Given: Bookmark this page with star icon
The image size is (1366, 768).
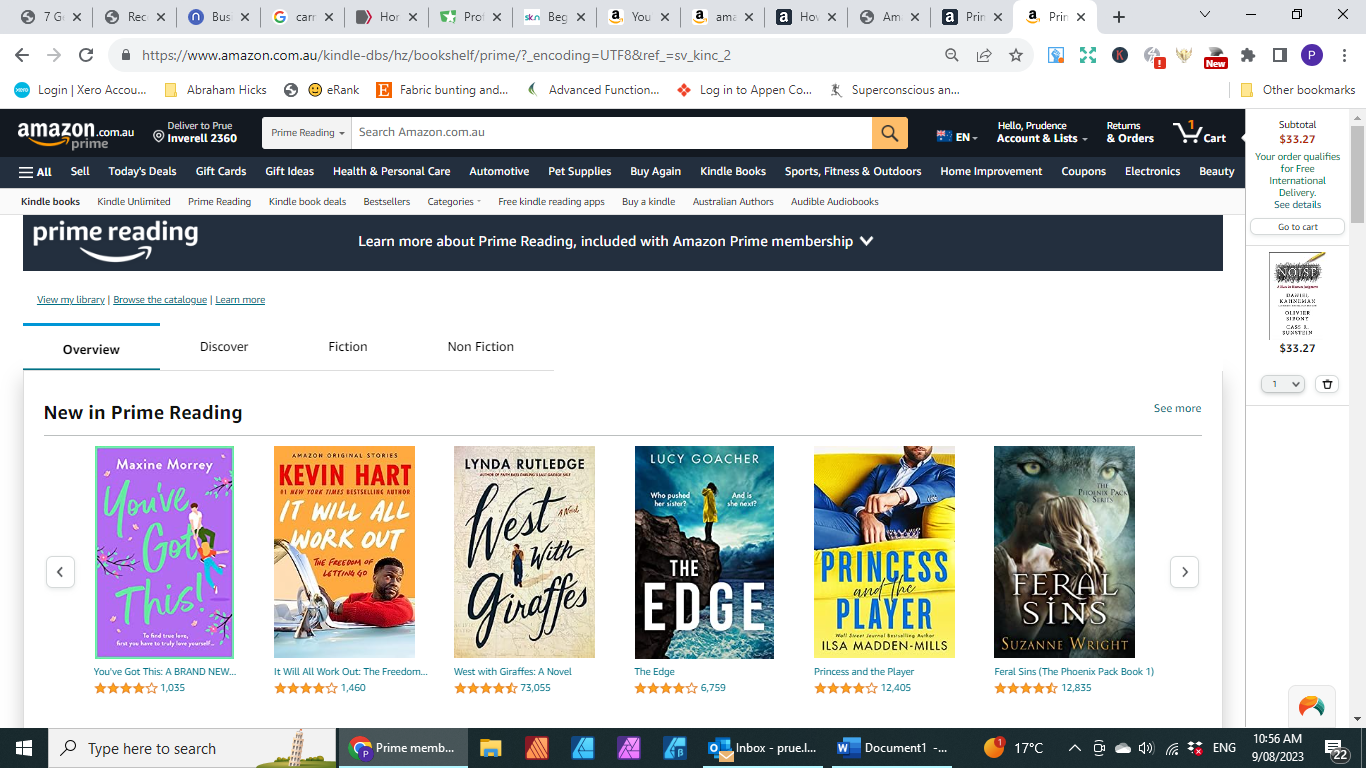Looking at the screenshot, I should [1016, 55].
